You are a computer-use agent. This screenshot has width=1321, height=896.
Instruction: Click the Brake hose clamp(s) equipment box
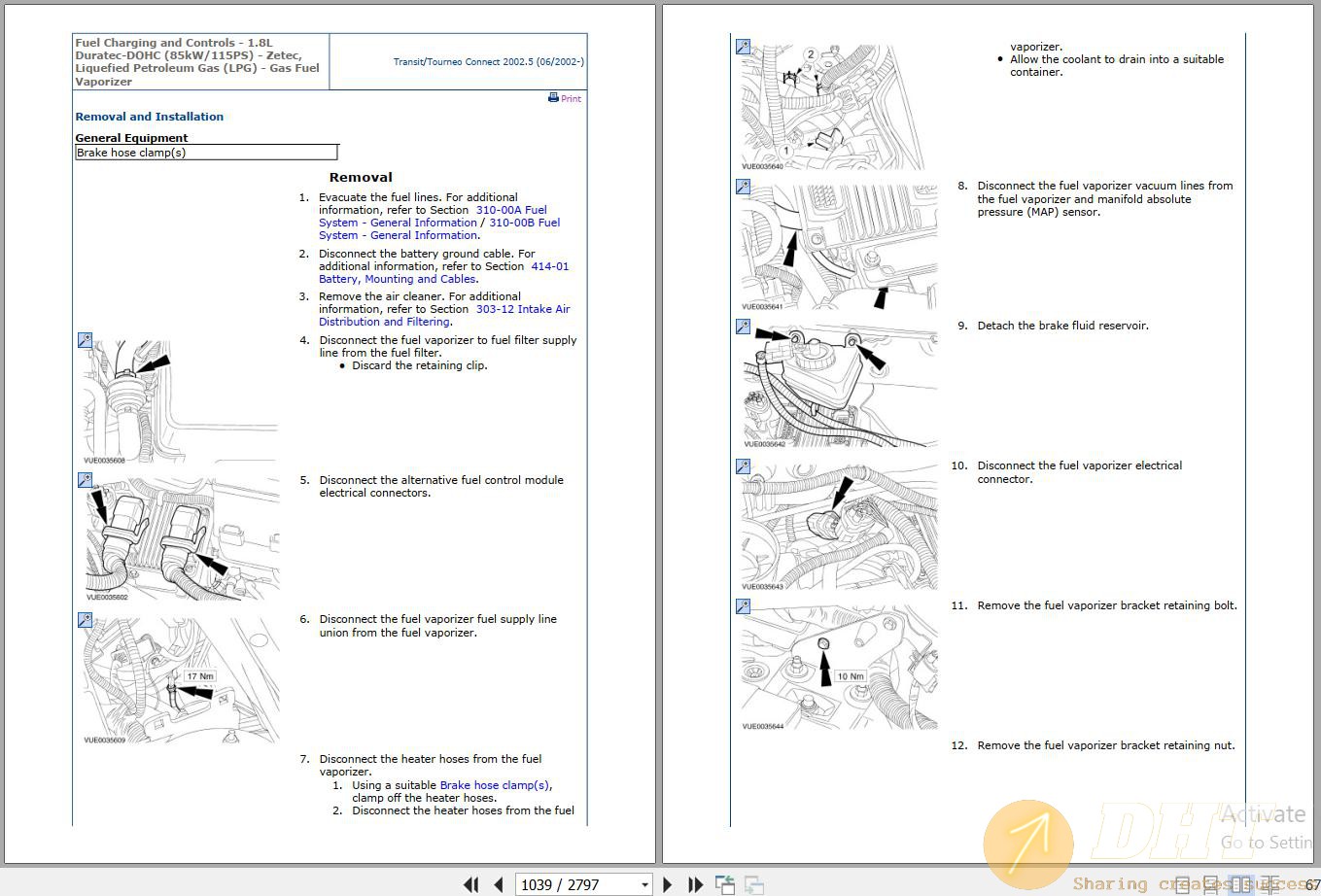pyautogui.click(x=206, y=153)
